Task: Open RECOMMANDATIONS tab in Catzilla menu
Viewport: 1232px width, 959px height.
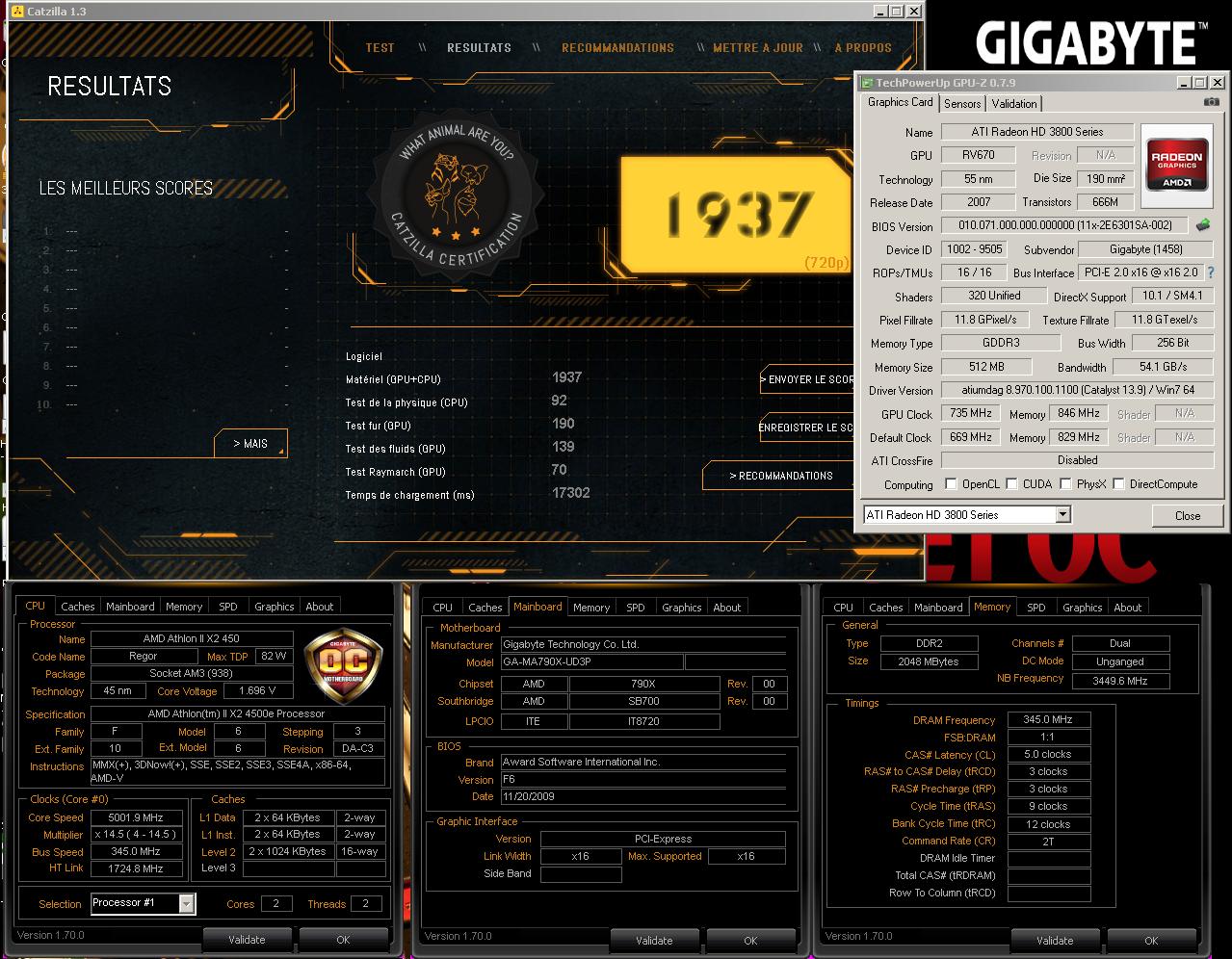Action: click(x=617, y=47)
